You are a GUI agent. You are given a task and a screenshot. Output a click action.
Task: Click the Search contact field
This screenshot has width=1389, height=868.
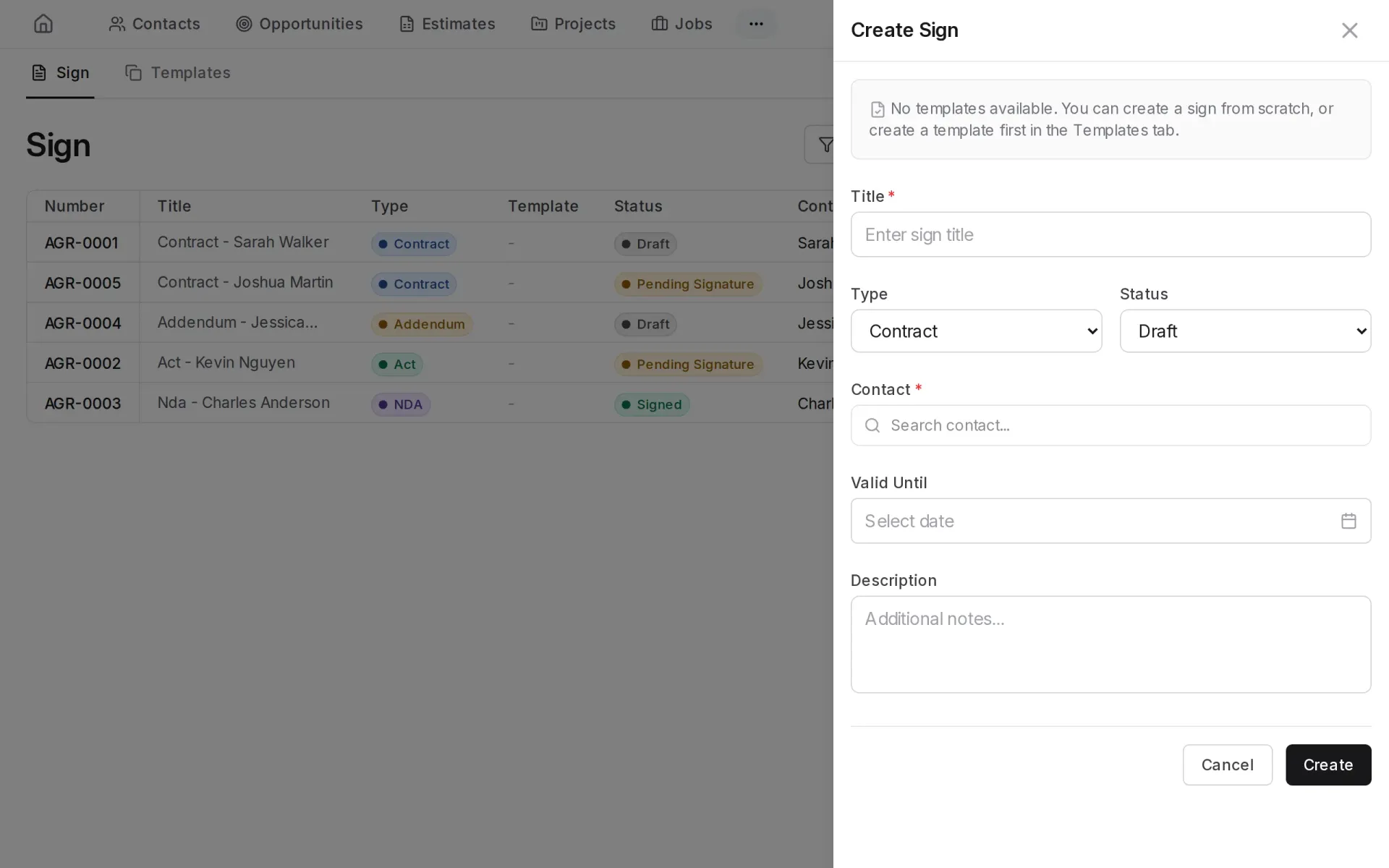point(1110,425)
